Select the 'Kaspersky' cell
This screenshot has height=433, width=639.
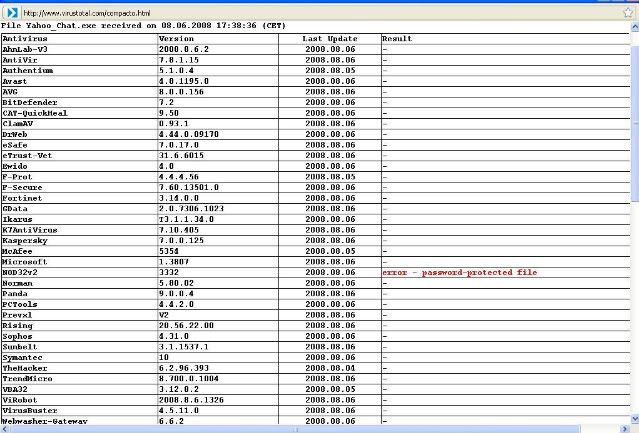pyautogui.click(x=79, y=241)
